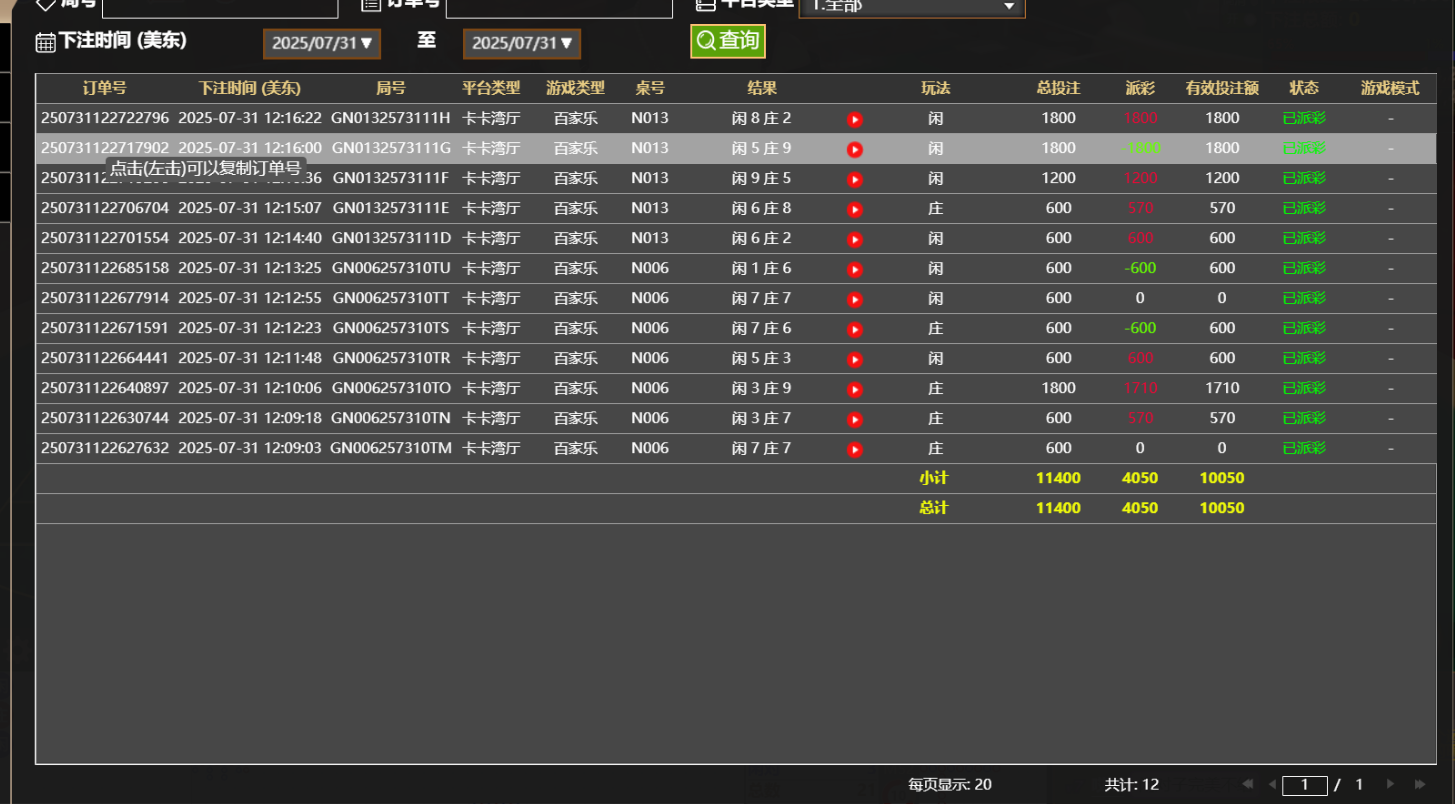Click the page number input field
The width and height of the screenshot is (1455, 804).
(x=1304, y=785)
